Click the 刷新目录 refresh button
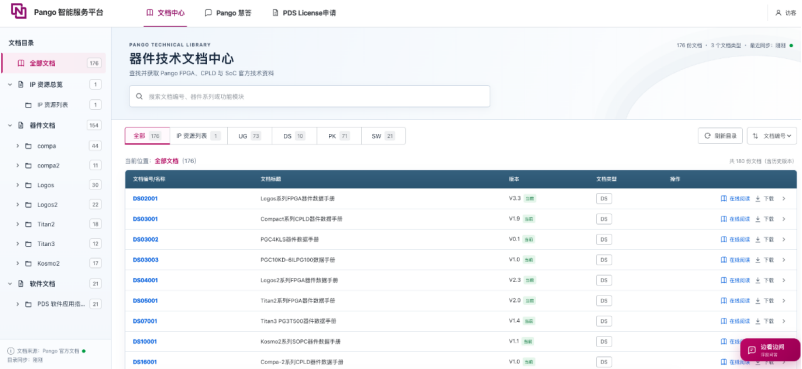The image size is (802, 369). pos(720,136)
